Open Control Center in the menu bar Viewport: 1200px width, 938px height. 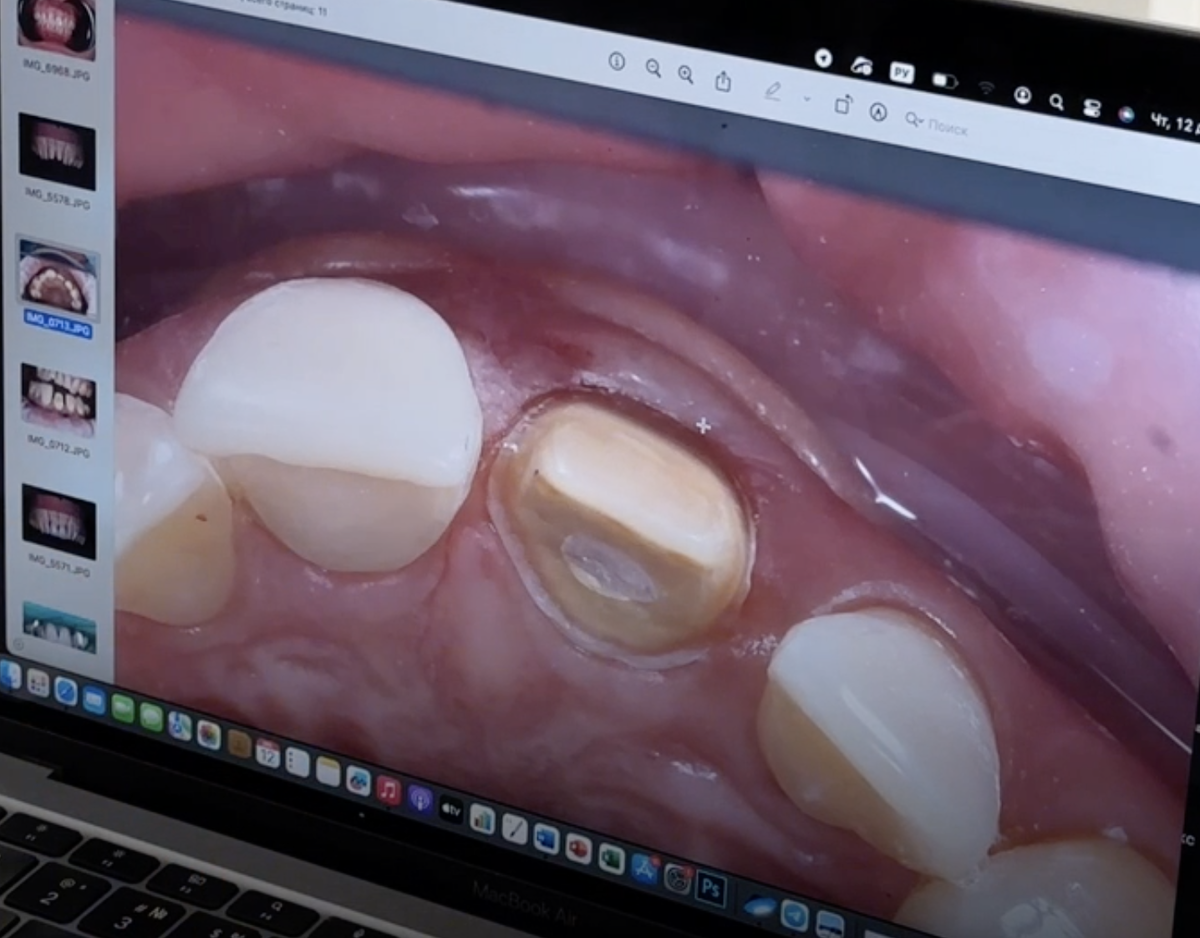tap(1092, 108)
